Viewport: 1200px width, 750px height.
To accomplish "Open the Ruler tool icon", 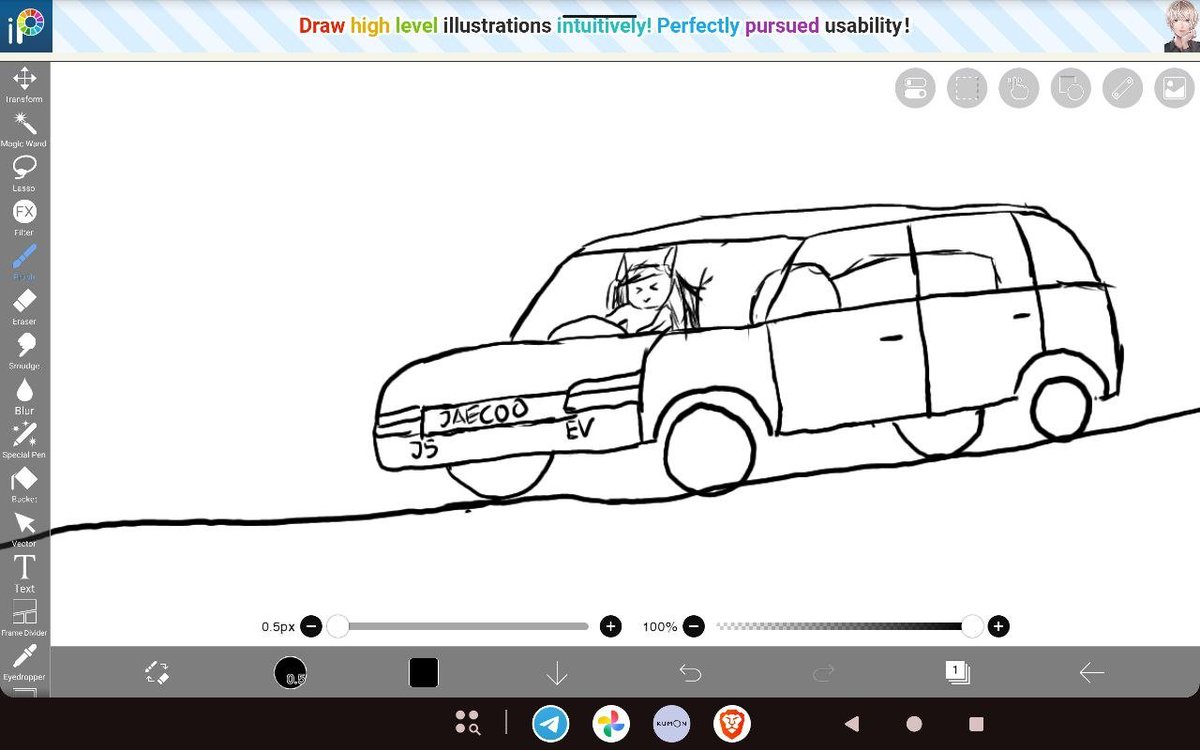I will [1122, 88].
